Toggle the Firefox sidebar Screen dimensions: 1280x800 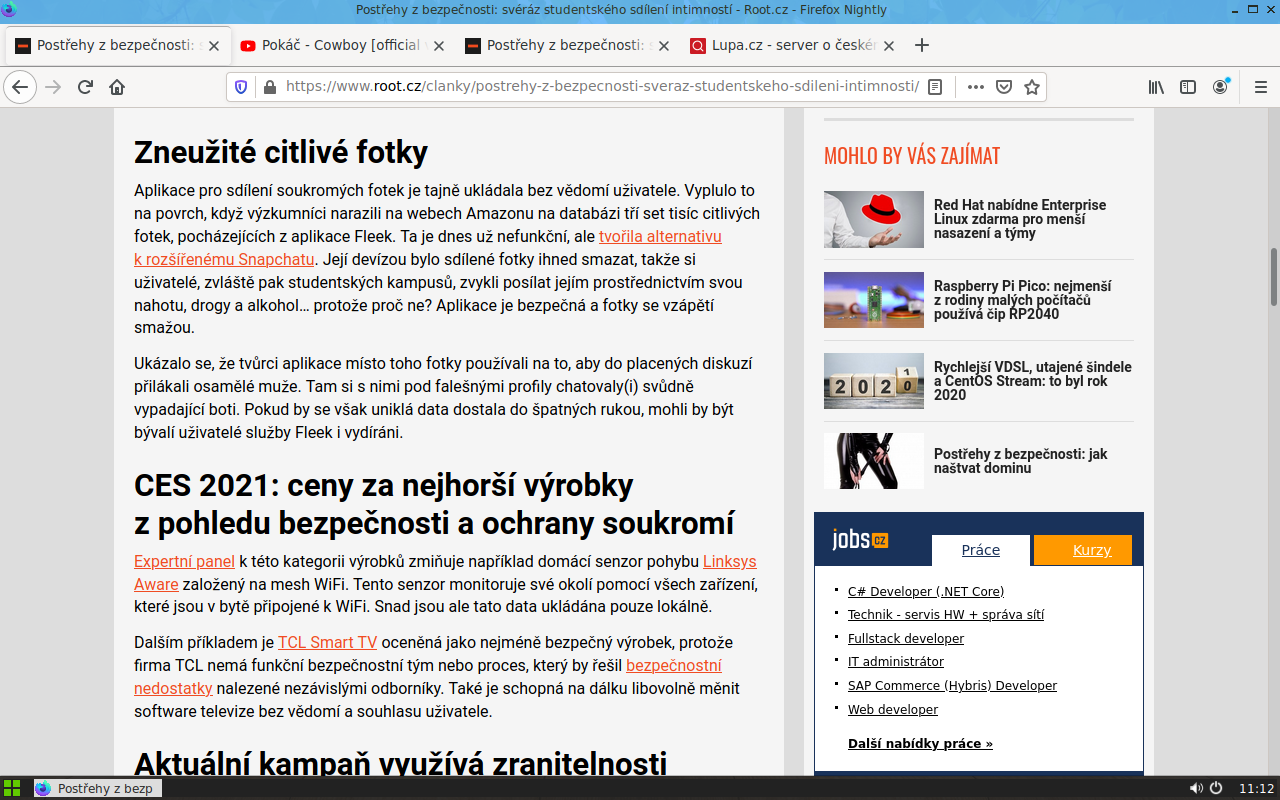coord(1187,87)
